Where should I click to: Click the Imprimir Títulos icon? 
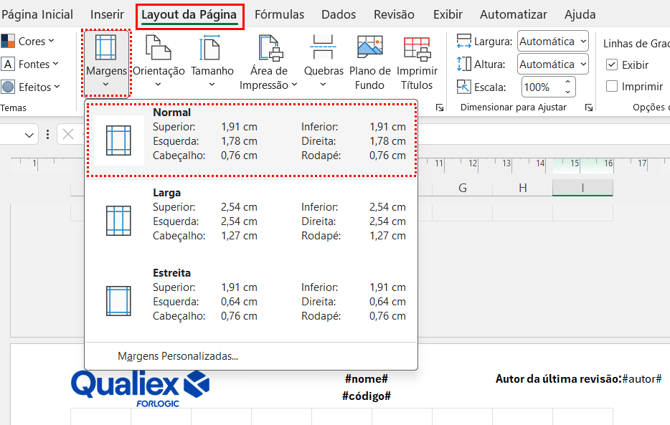(416, 49)
